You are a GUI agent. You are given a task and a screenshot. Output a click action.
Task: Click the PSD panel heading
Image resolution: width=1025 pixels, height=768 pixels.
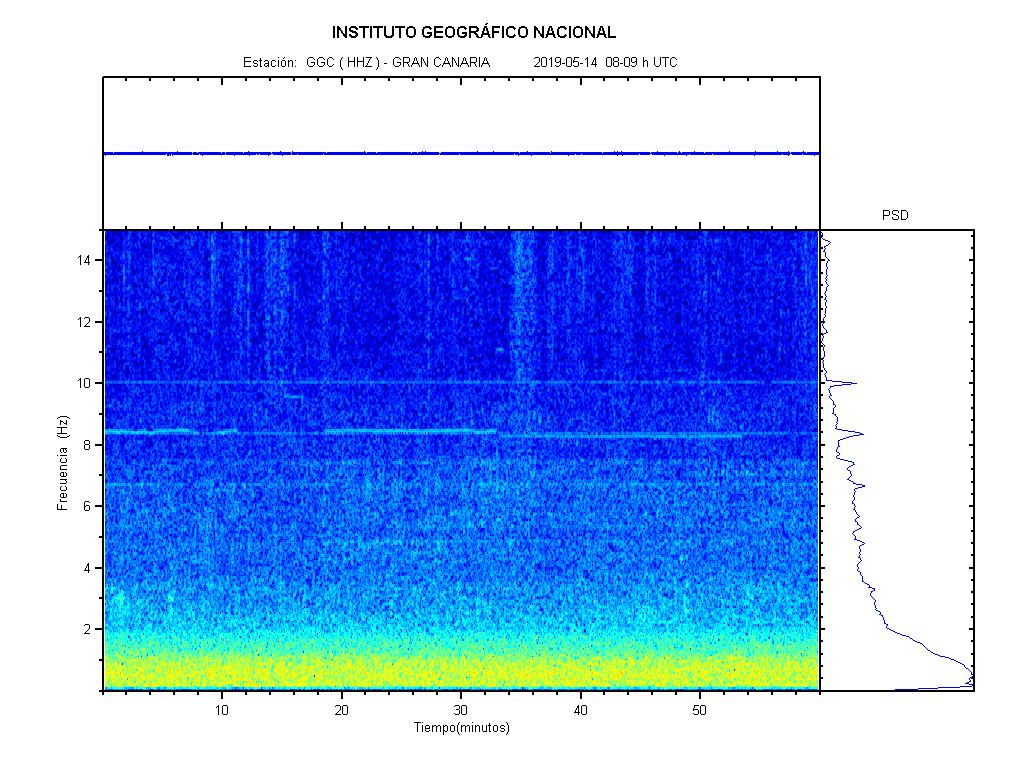tap(895, 216)
